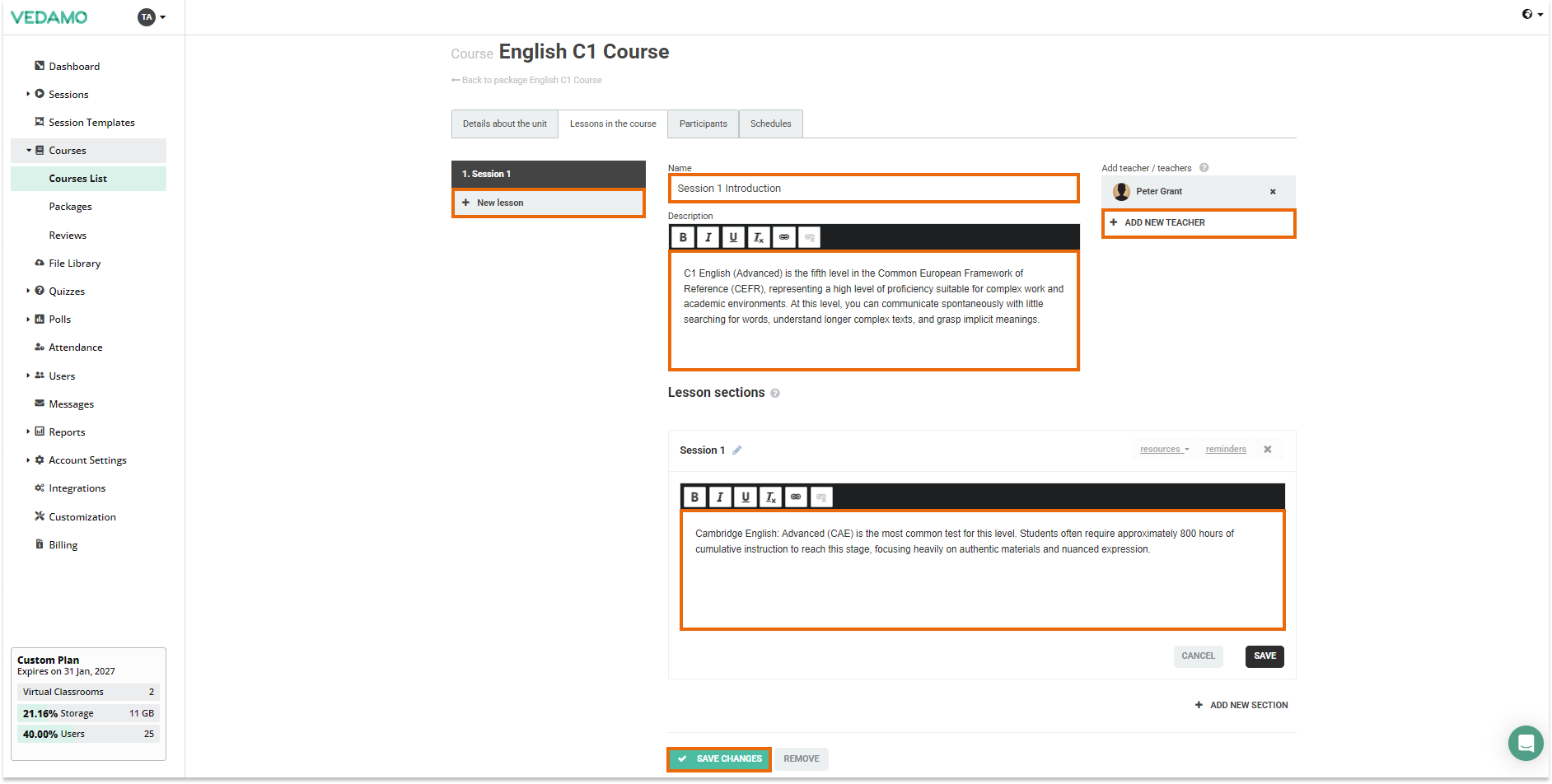This screenshot has height=784, width=1552.
Task: Select Courses List in sidebar
Action: [88, 179]
